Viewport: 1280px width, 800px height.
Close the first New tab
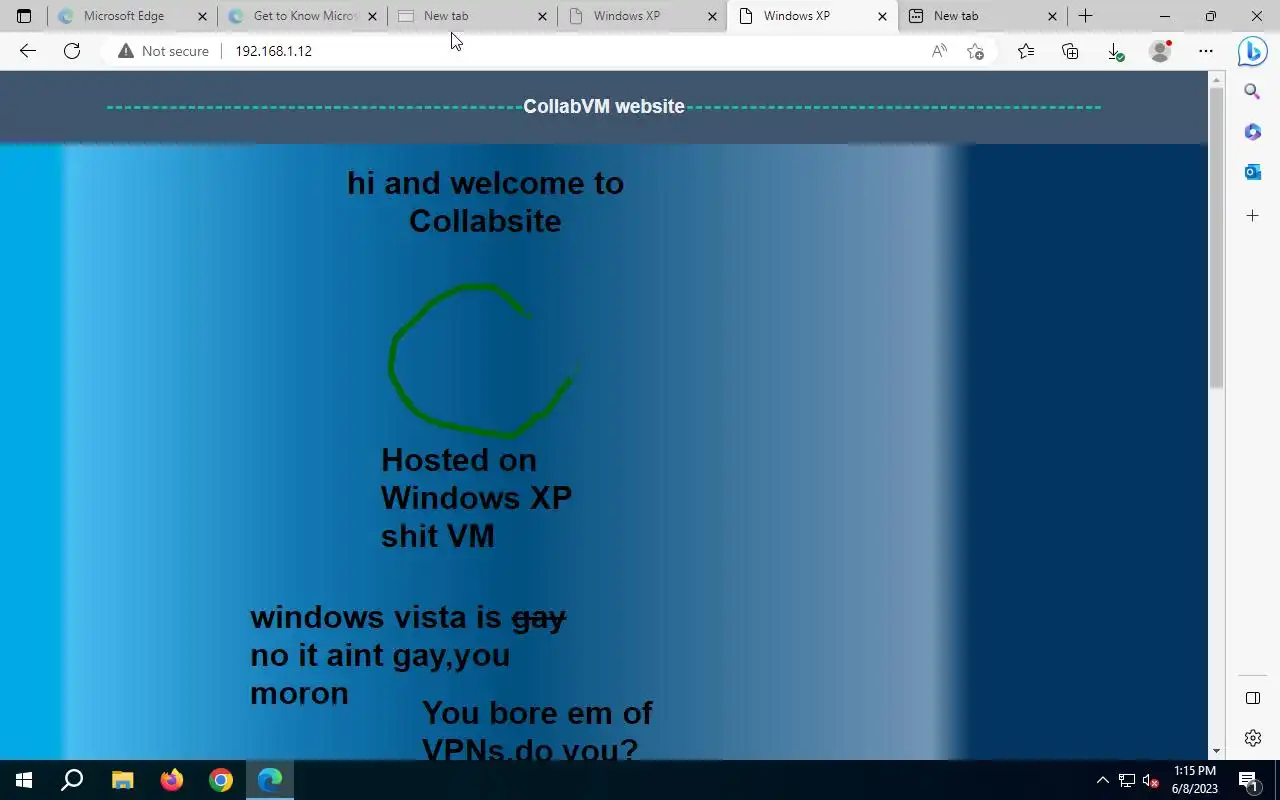(542, 16)
